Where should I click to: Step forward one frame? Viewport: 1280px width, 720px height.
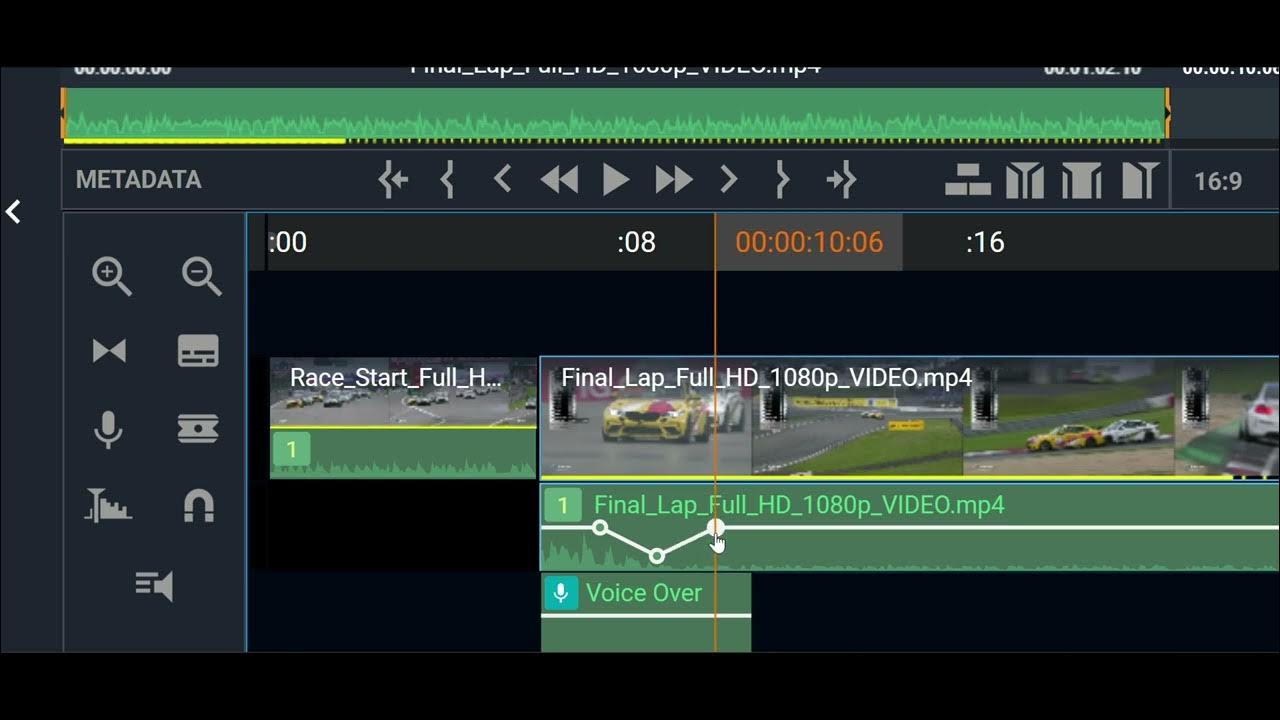point(729,180)
